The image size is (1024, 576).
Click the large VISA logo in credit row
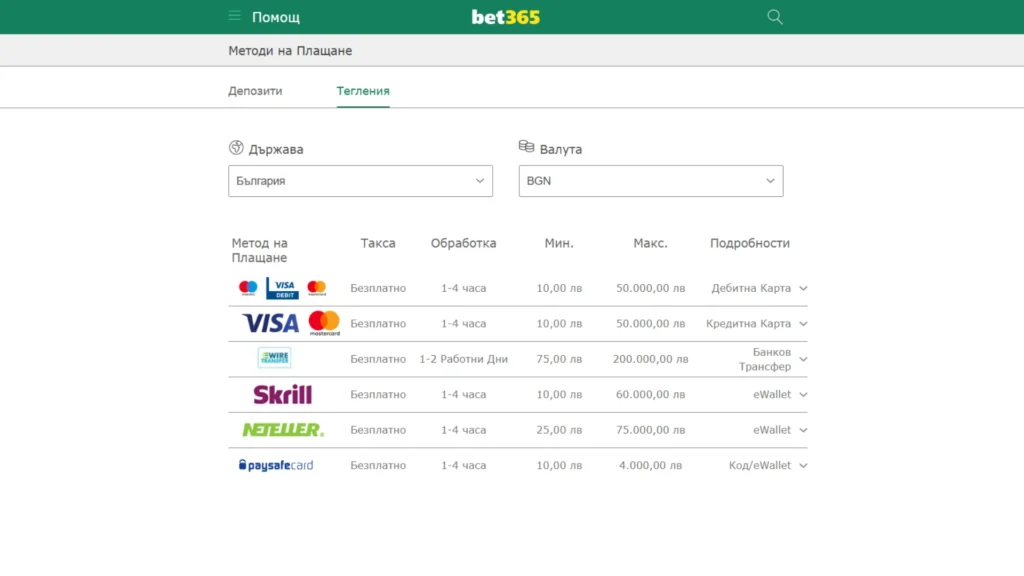pyautogui.click(x=270, y=323)
